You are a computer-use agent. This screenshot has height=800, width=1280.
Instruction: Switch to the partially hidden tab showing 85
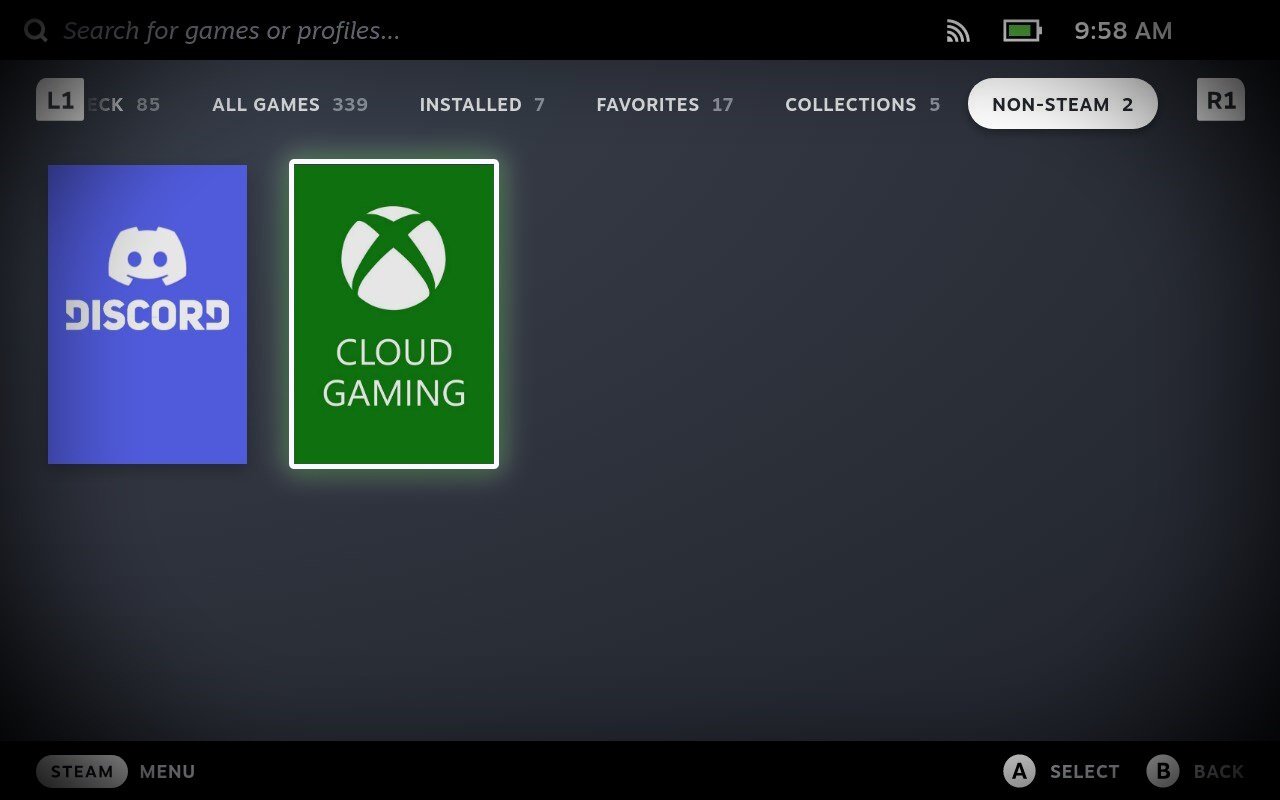point(125,105)
